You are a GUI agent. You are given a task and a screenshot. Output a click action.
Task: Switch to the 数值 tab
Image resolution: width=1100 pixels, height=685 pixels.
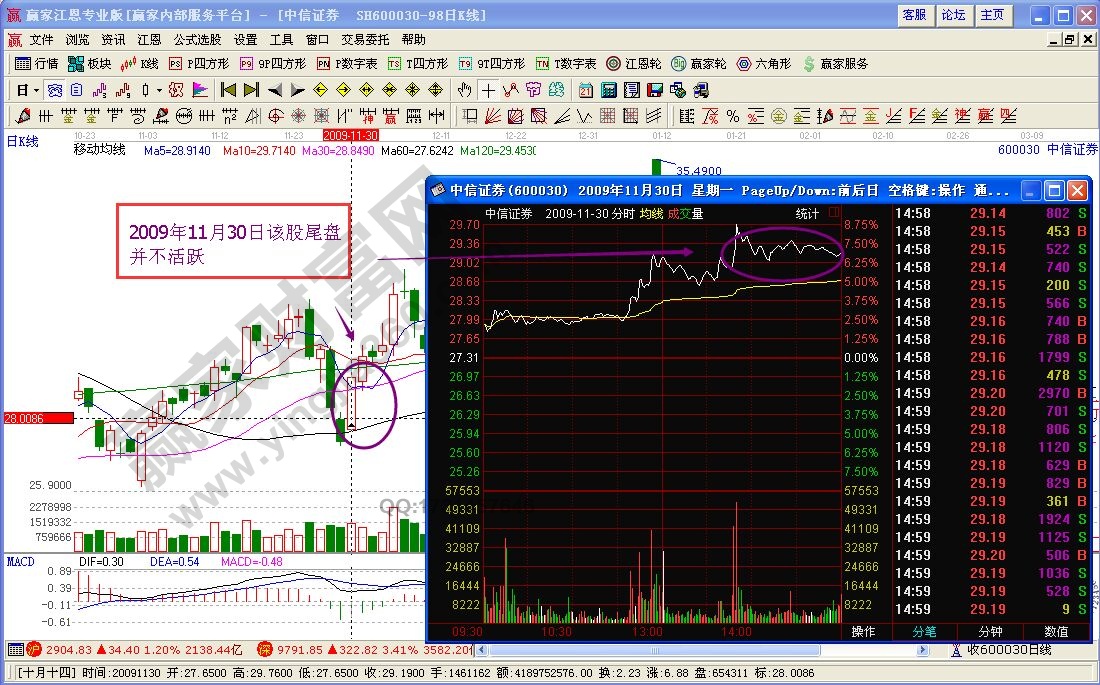(1057, 632)
